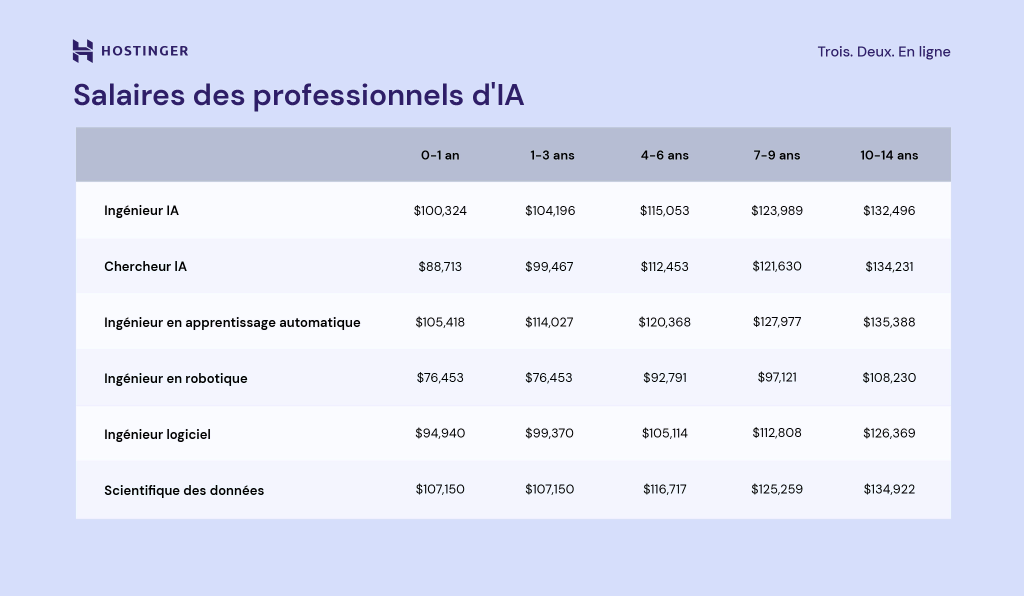
Task: Select the title 'Salaires des professionnels d'IA'
Action: coord(298,95)
